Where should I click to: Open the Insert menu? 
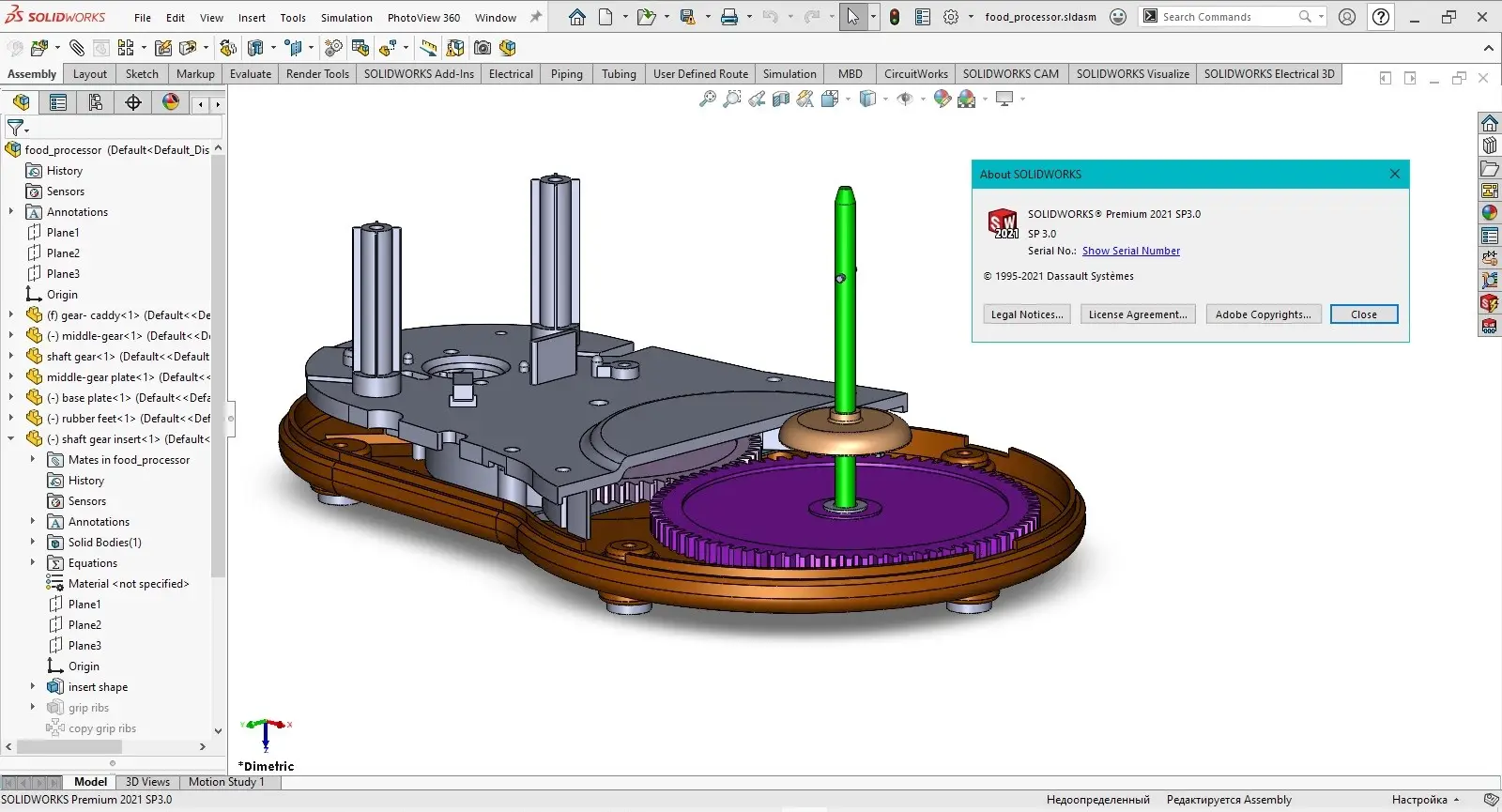pyautogui.click(x=252, y=18)
